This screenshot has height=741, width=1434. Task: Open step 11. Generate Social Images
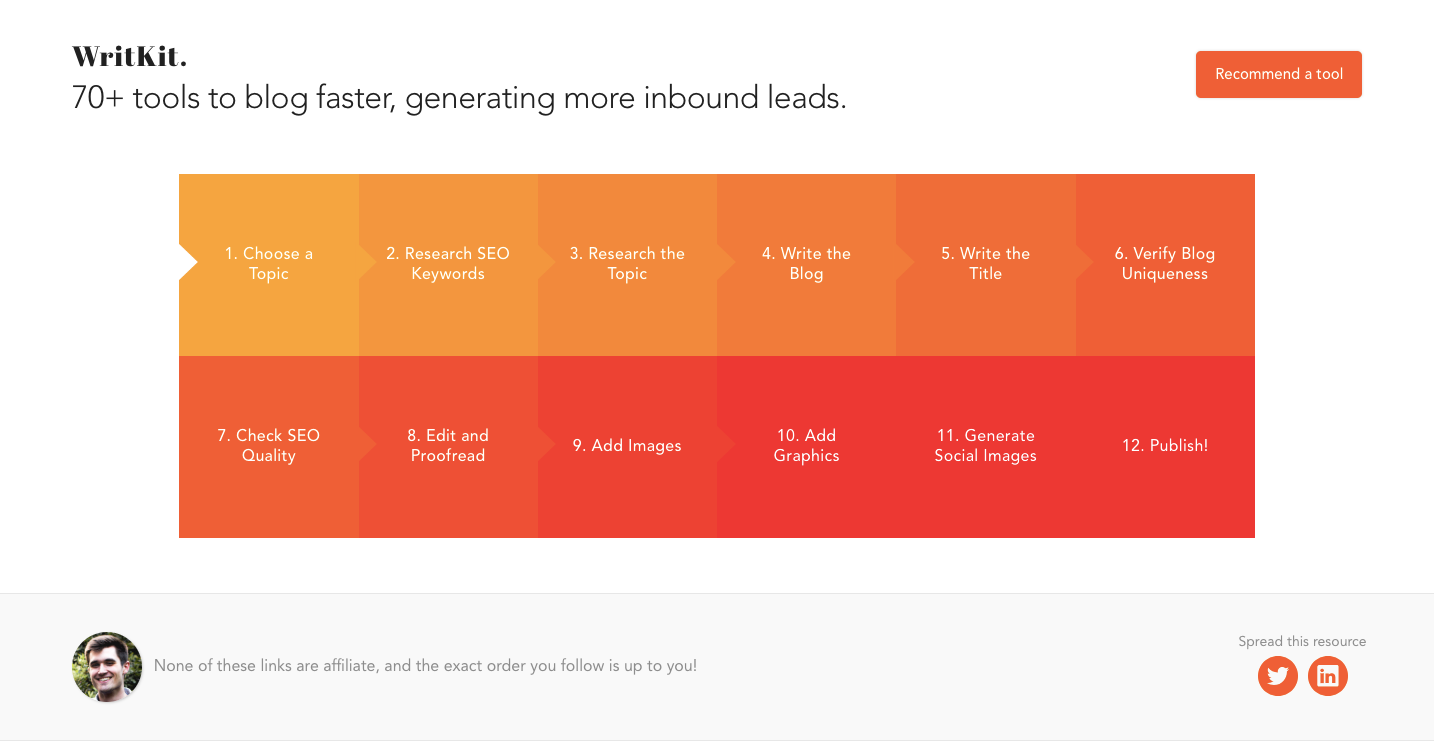985,446
